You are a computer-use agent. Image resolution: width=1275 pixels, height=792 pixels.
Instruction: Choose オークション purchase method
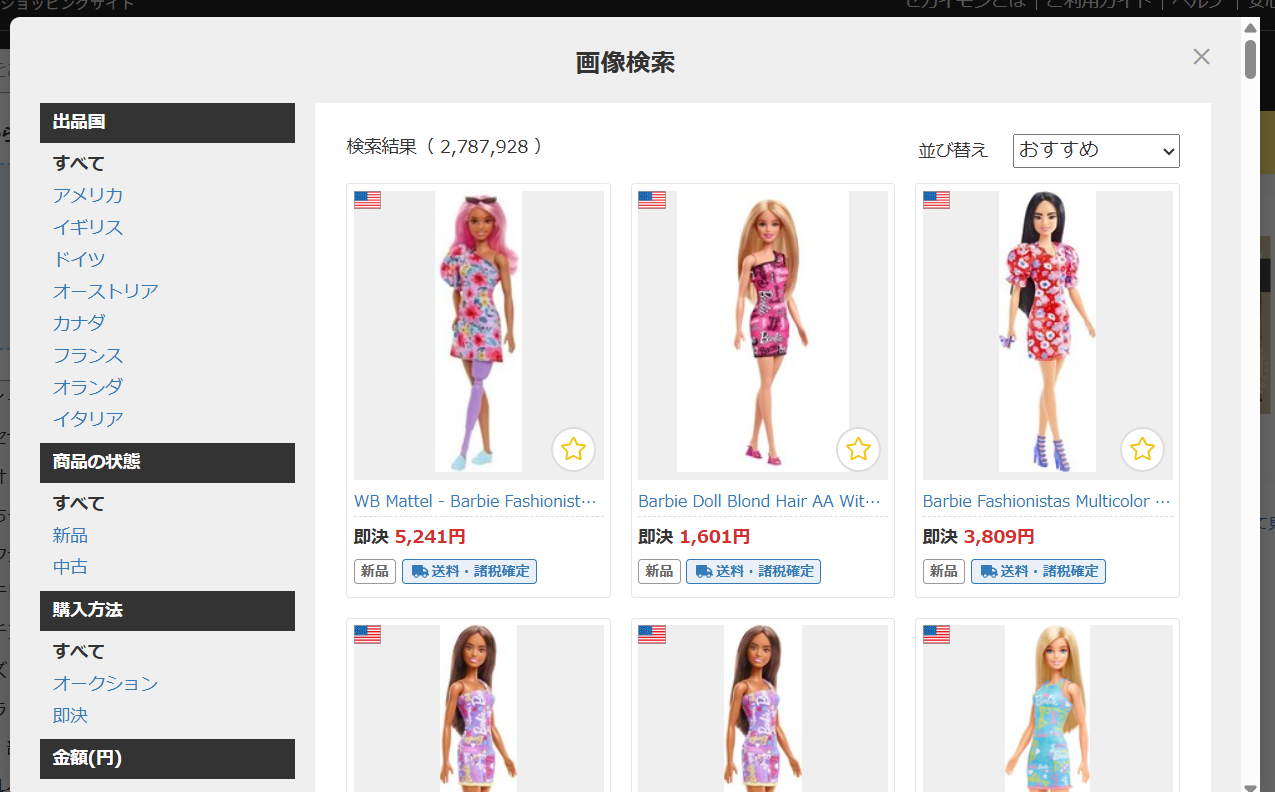click(105, 683)
